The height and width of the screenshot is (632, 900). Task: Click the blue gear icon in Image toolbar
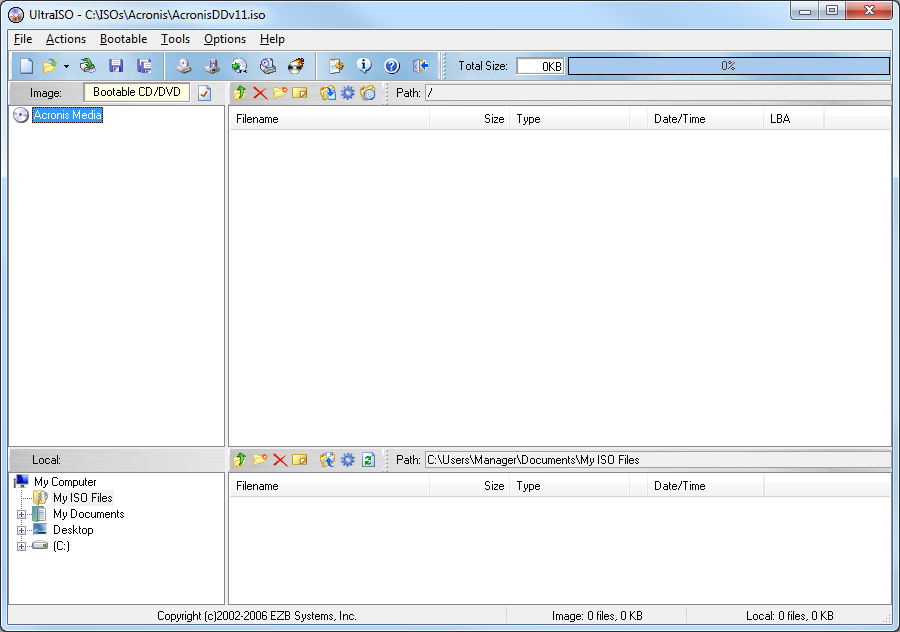(348, 92)
